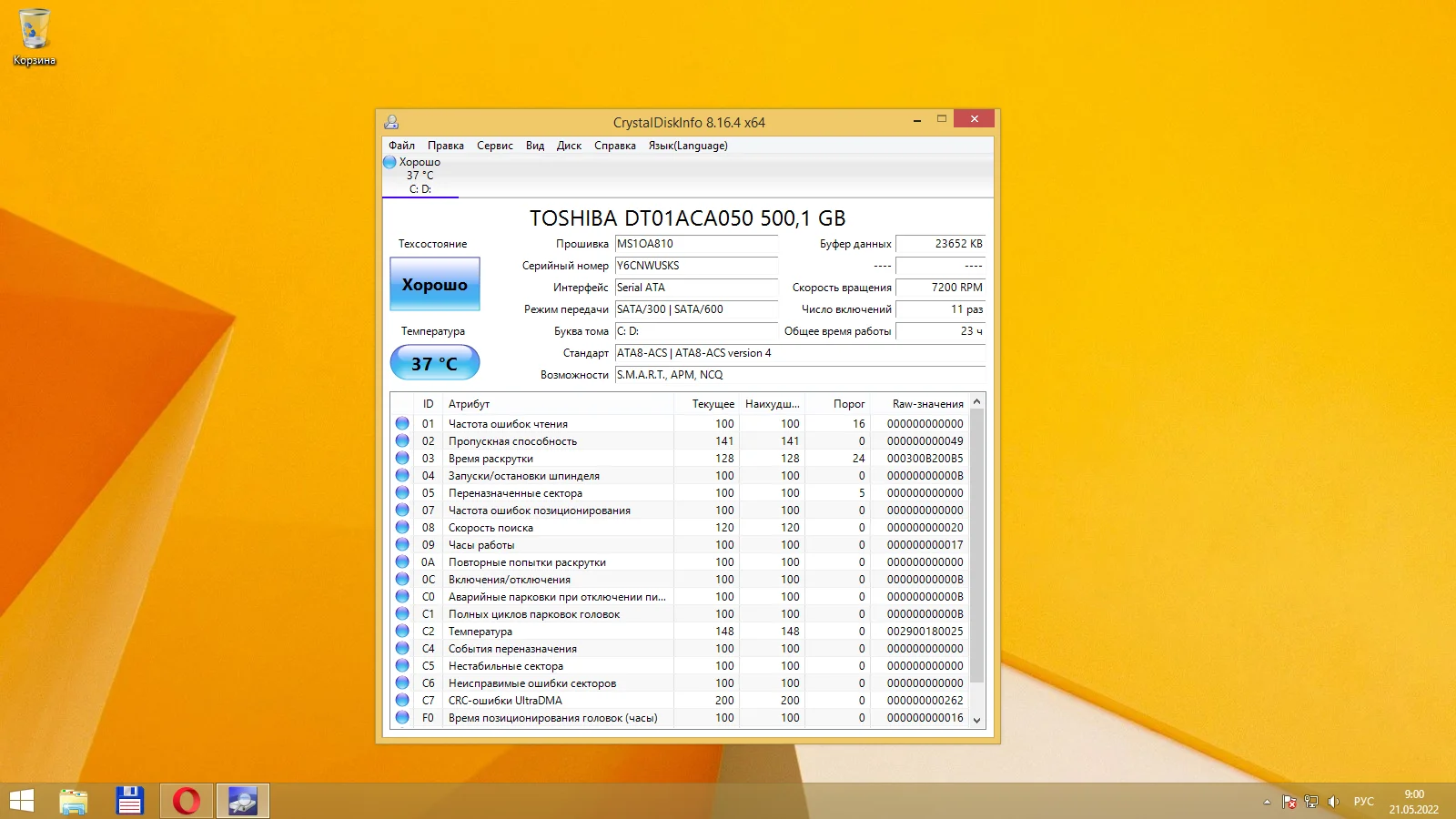Image resolution: width=1456 pixels, height=819 pixels.
Task: Click status icon for attribute 02
Action: click(402, 440)
